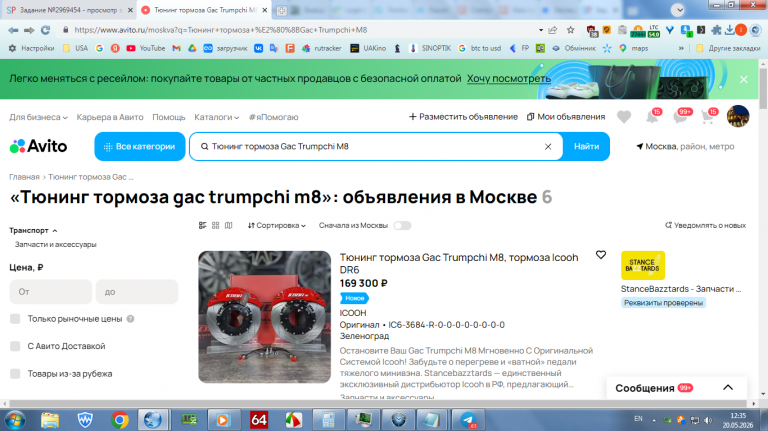Open the VK bookmark icon
Image resolution: width=768 pixels, height=431 pixels.
click(x=258, y=48)
